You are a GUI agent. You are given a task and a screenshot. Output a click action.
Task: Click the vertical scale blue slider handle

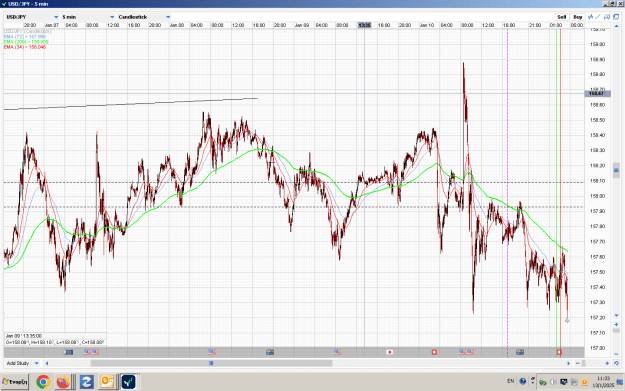(616, 170)
